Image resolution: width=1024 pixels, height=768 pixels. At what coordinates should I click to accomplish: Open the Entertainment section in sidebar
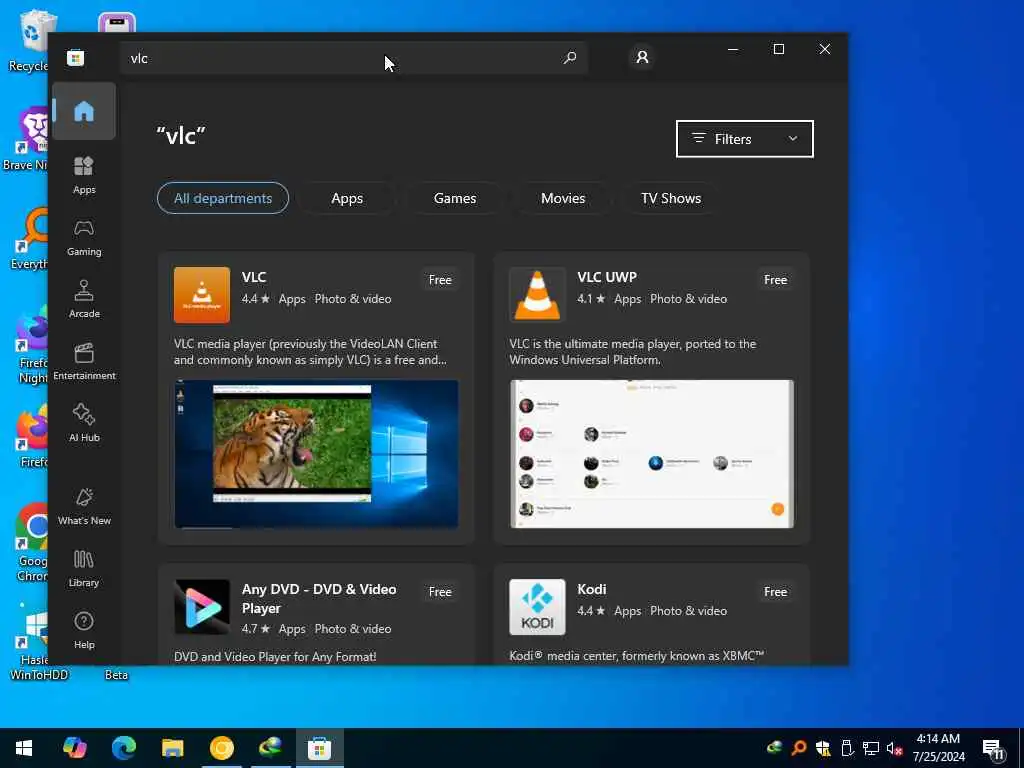pyautogui.click(x=84, y=361)
